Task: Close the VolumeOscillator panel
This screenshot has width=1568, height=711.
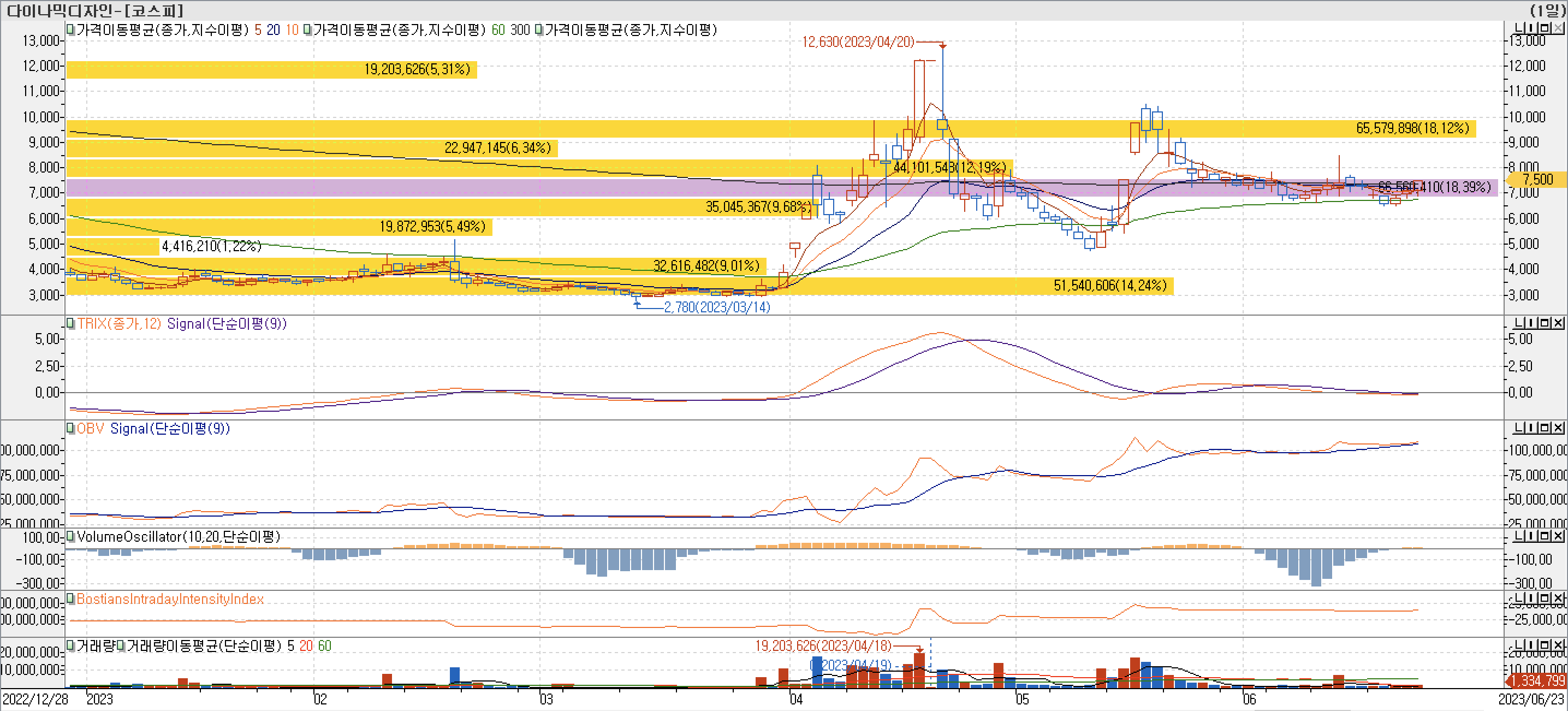Action: click(1558, 536)
